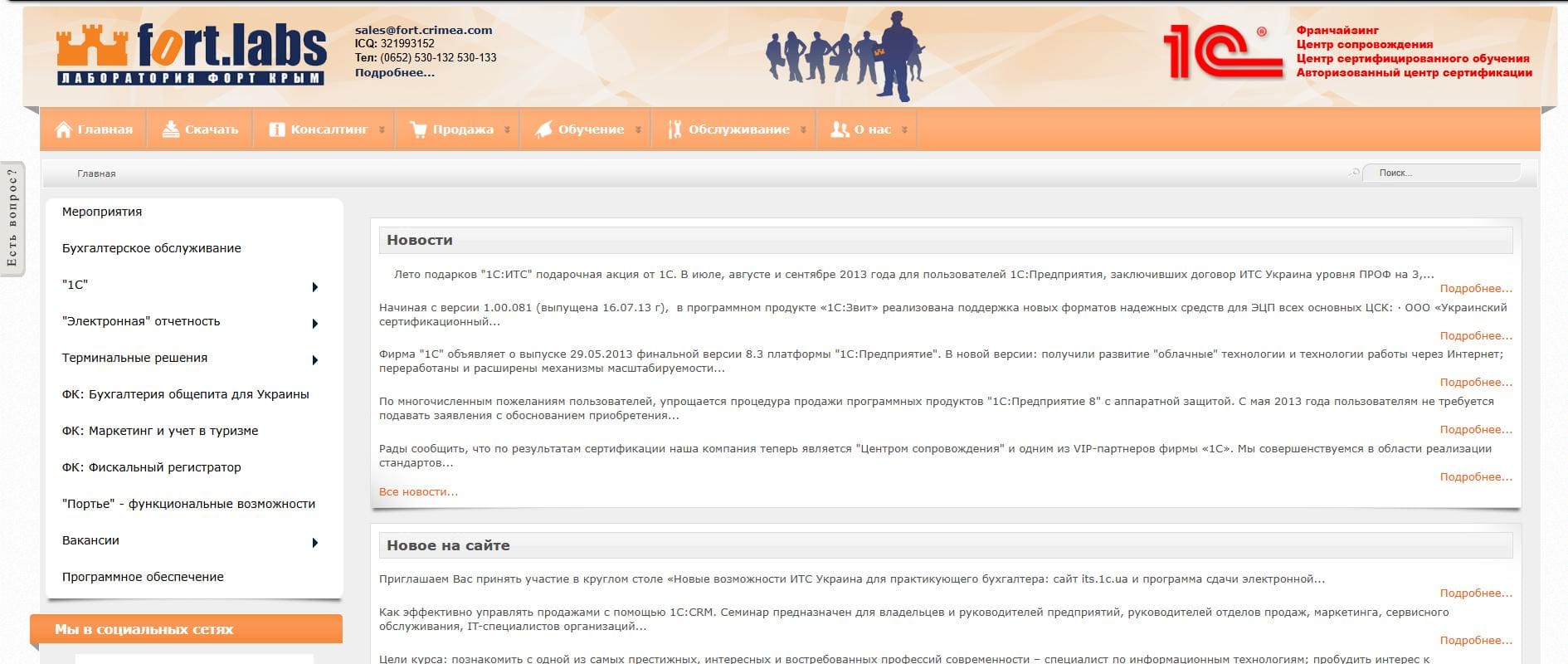
Task: Click the Главная breadcrumb link
Action: tap(96, 173)
